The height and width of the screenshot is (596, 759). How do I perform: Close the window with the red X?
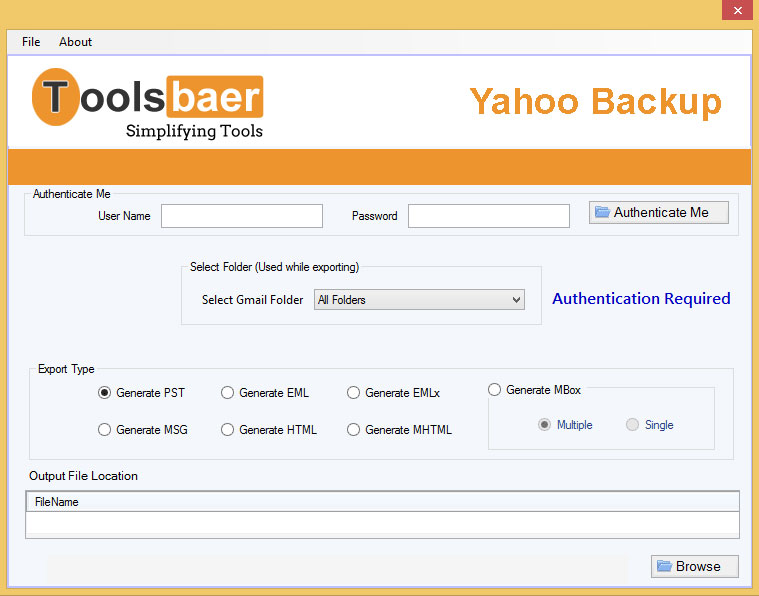[x=737, y=10]
